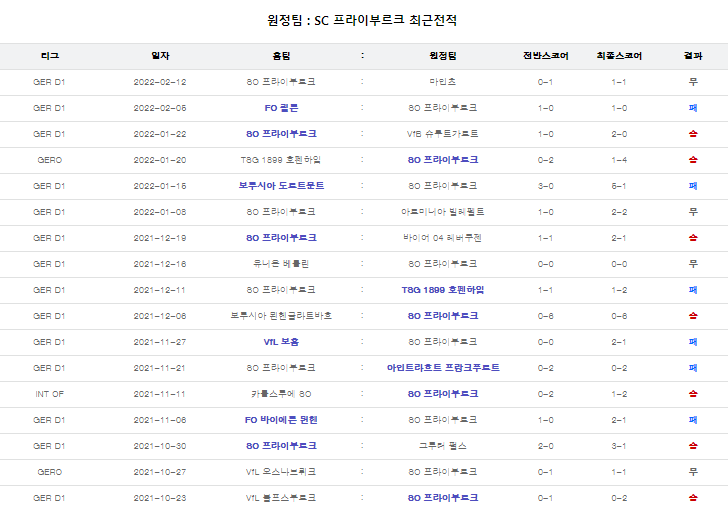
Task: Click away team 바이어 04 레버쿠젠
Action: click(x=442, y=238)
